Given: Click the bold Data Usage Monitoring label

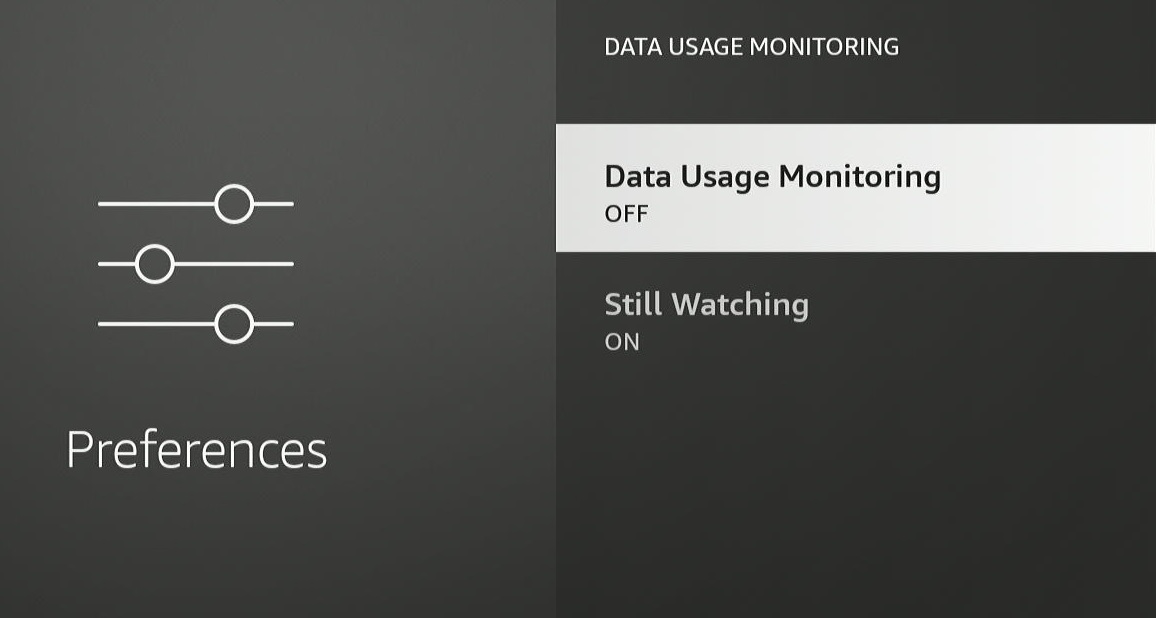Looking at the screenshot, I should pyautogui.click(x=773, y=177).
